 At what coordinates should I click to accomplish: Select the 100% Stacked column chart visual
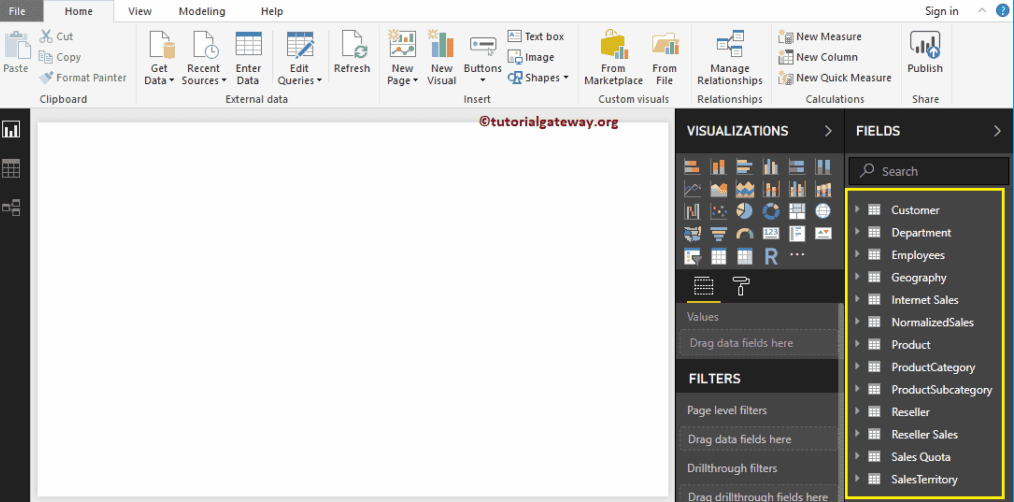pyautogui.click(x=823, y=167)
